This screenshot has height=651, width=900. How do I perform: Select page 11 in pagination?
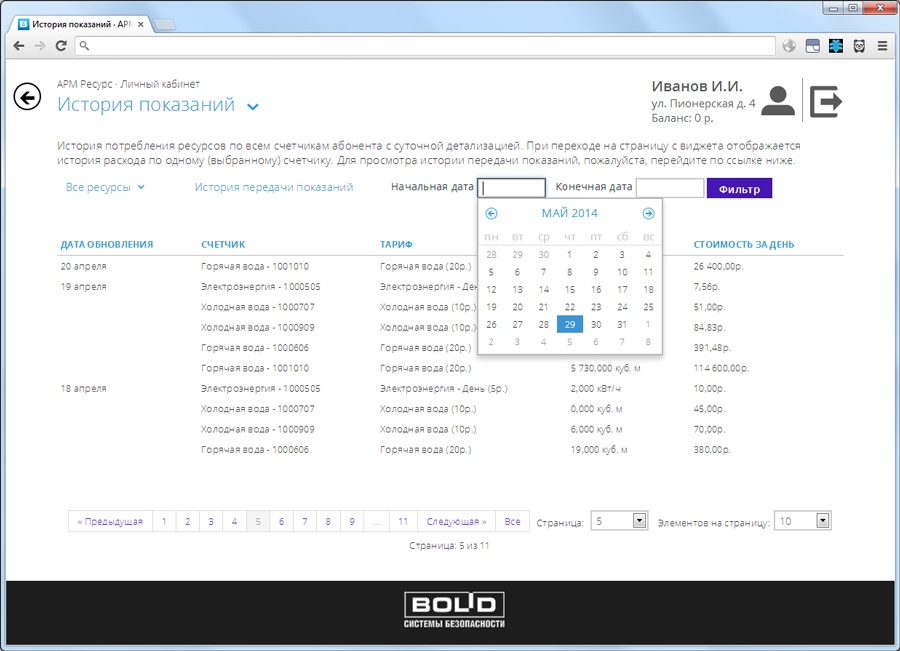pyautogui.click(x=402, y=522)
